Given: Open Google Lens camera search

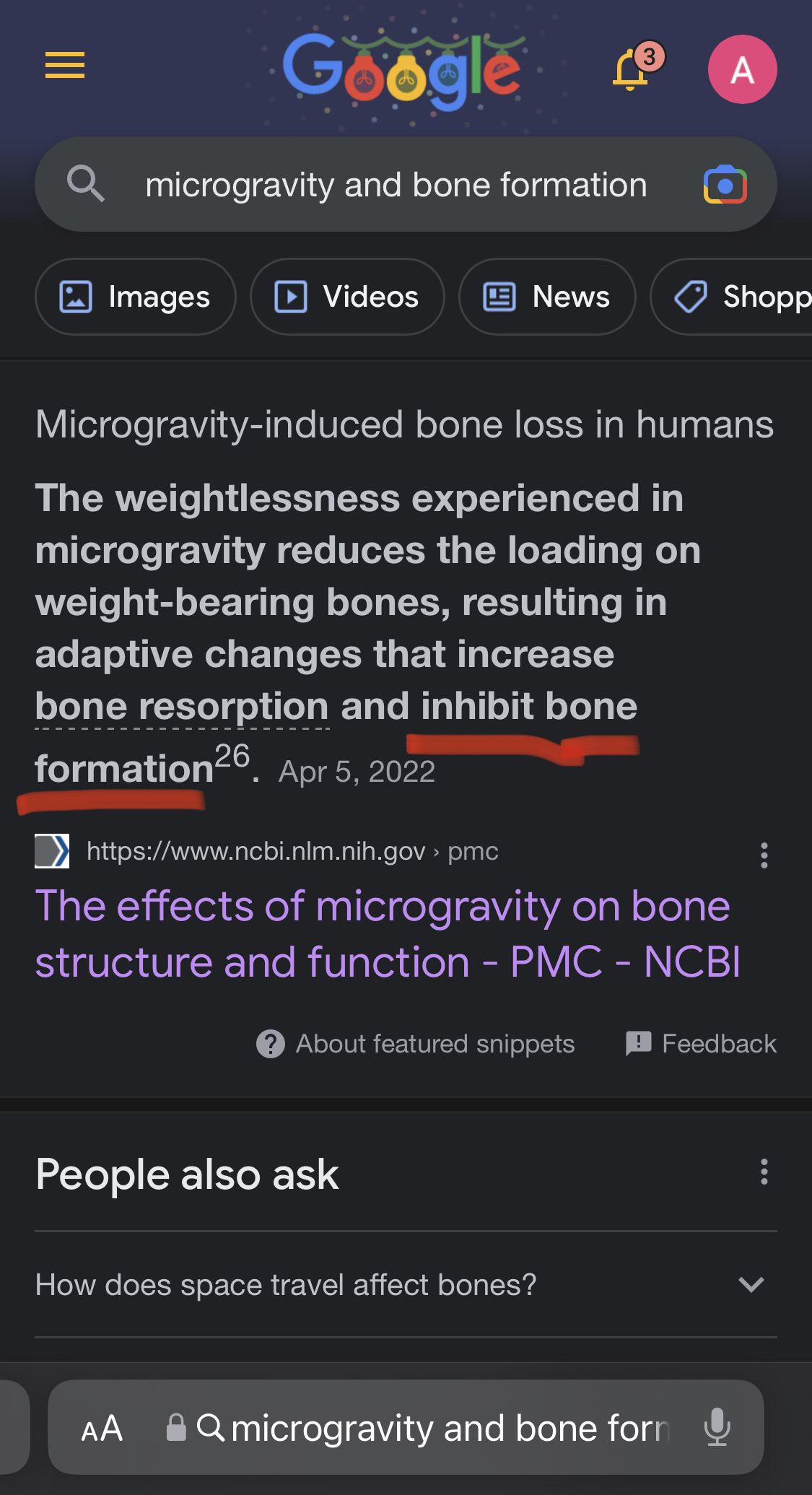Looking at the screenshot, I should (x=725, y=185).
